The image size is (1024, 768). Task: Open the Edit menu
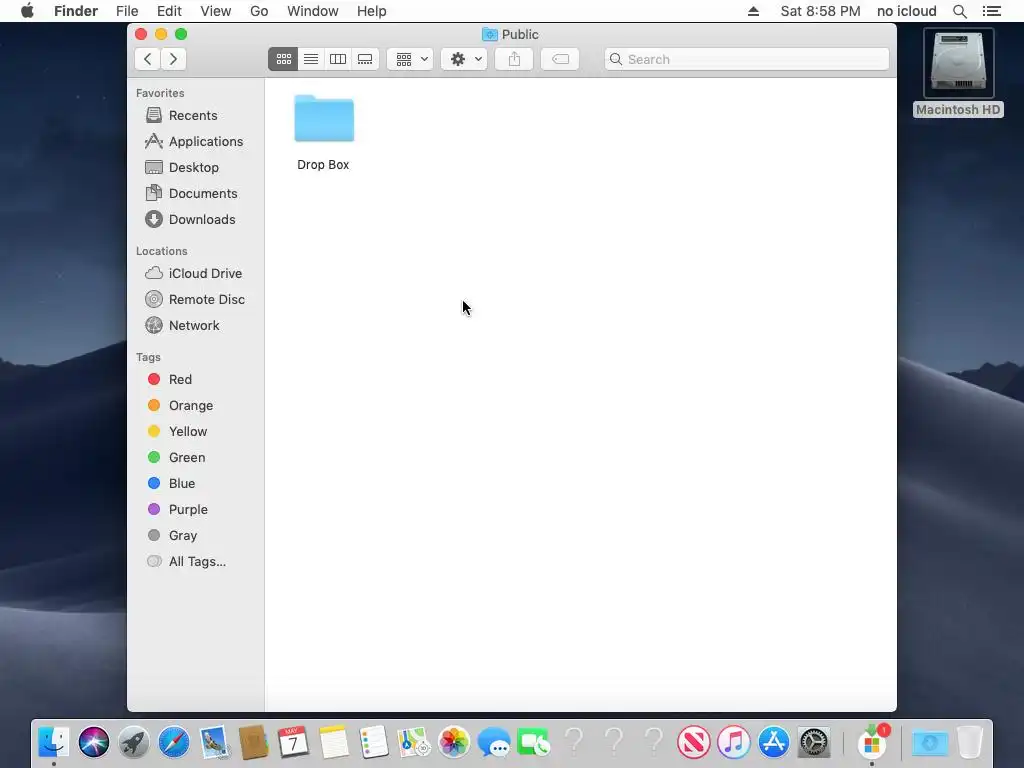pyautogui.click(x=169, y=11)
